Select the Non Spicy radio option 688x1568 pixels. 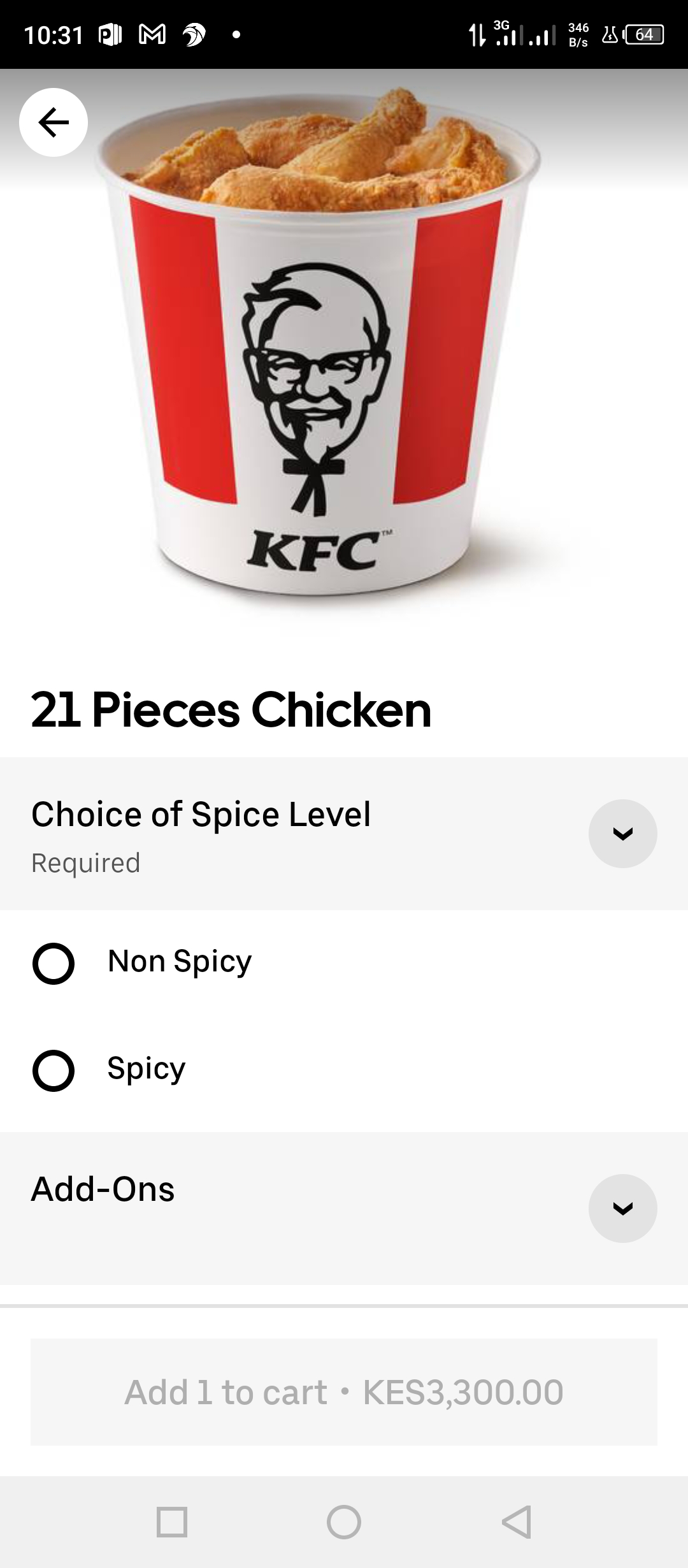pyautogui.click(x=54, y=963)
